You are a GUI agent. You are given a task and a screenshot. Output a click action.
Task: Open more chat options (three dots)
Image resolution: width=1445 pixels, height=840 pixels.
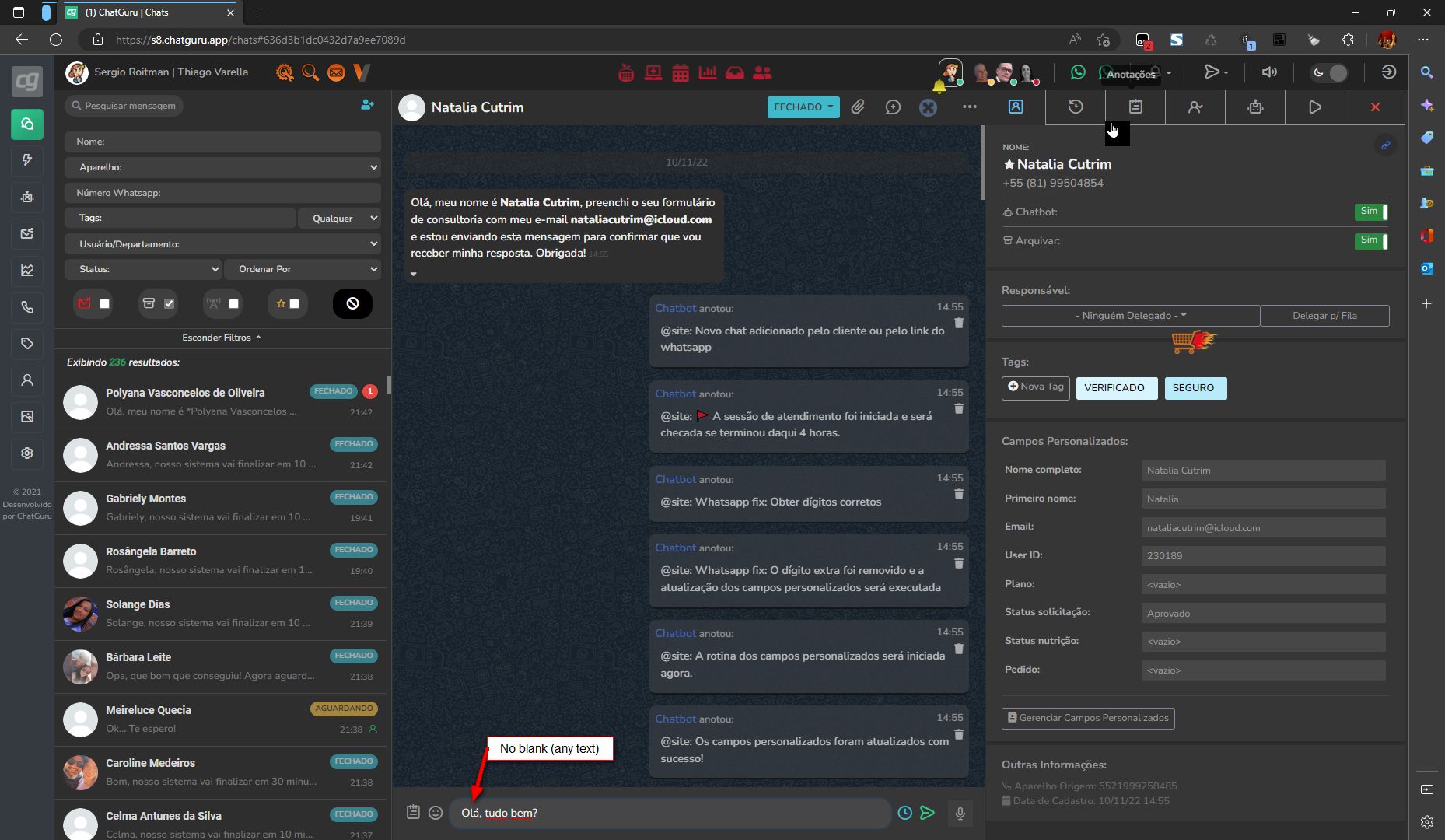(x=969, y=107)
